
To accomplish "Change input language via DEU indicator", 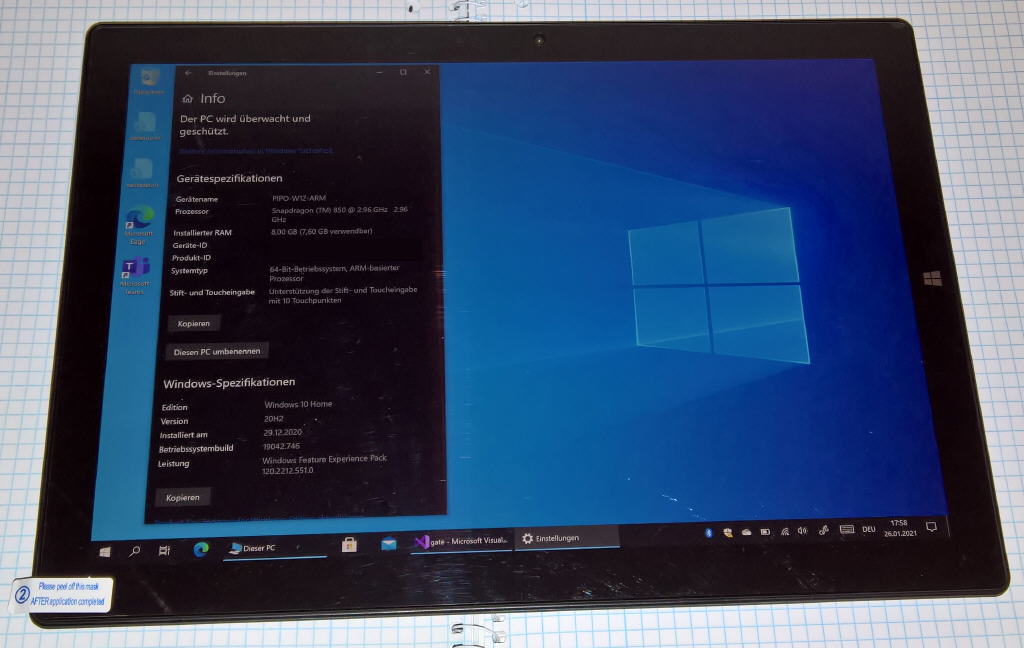I will pos(869,529).
